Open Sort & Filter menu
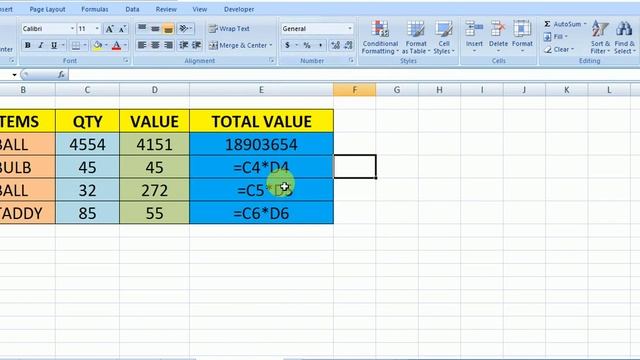Screen dimensions: 640x360 (x=600, y=38)
